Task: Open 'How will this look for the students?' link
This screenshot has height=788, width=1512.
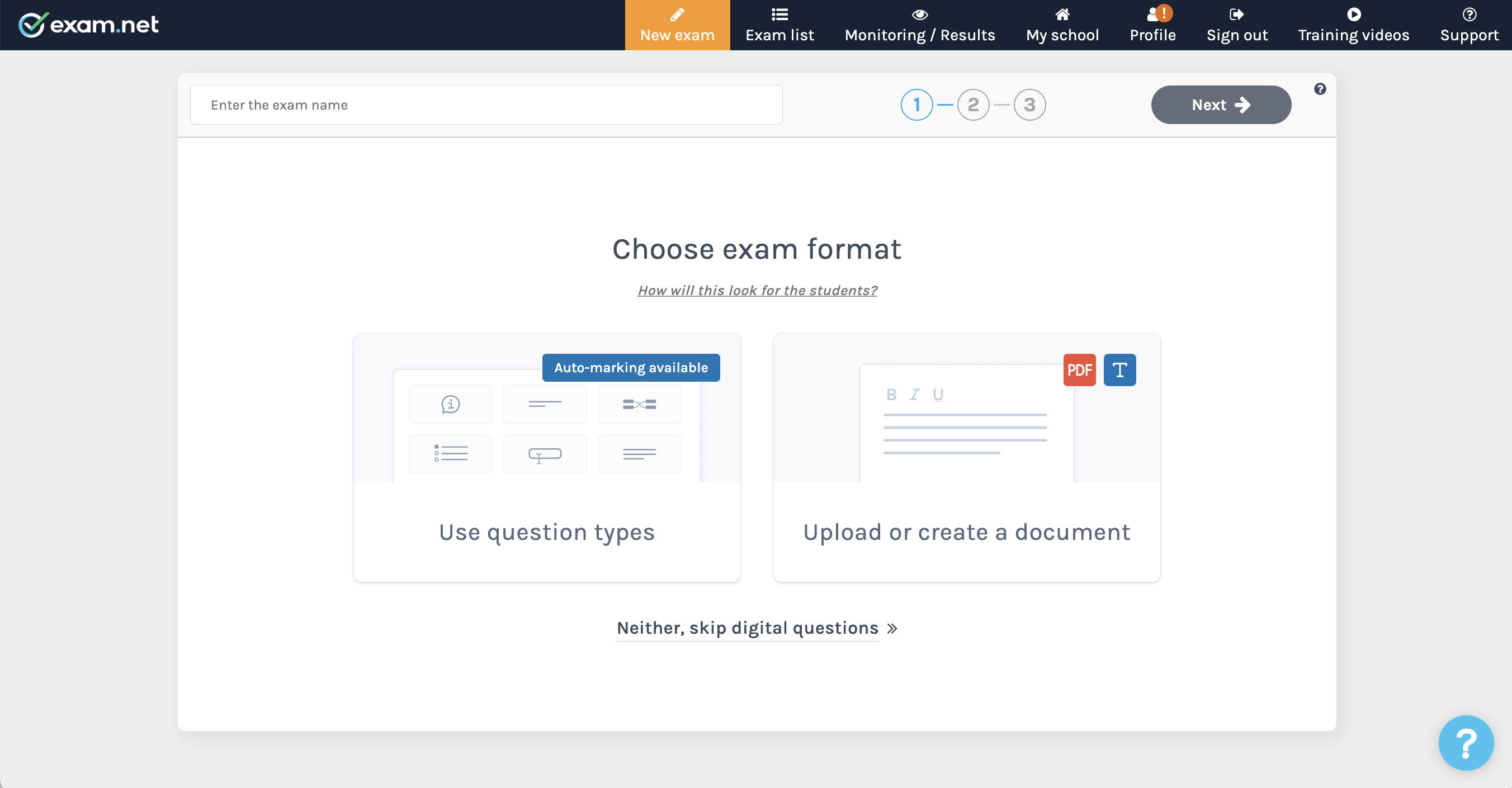Action: (x=757, y=290)
